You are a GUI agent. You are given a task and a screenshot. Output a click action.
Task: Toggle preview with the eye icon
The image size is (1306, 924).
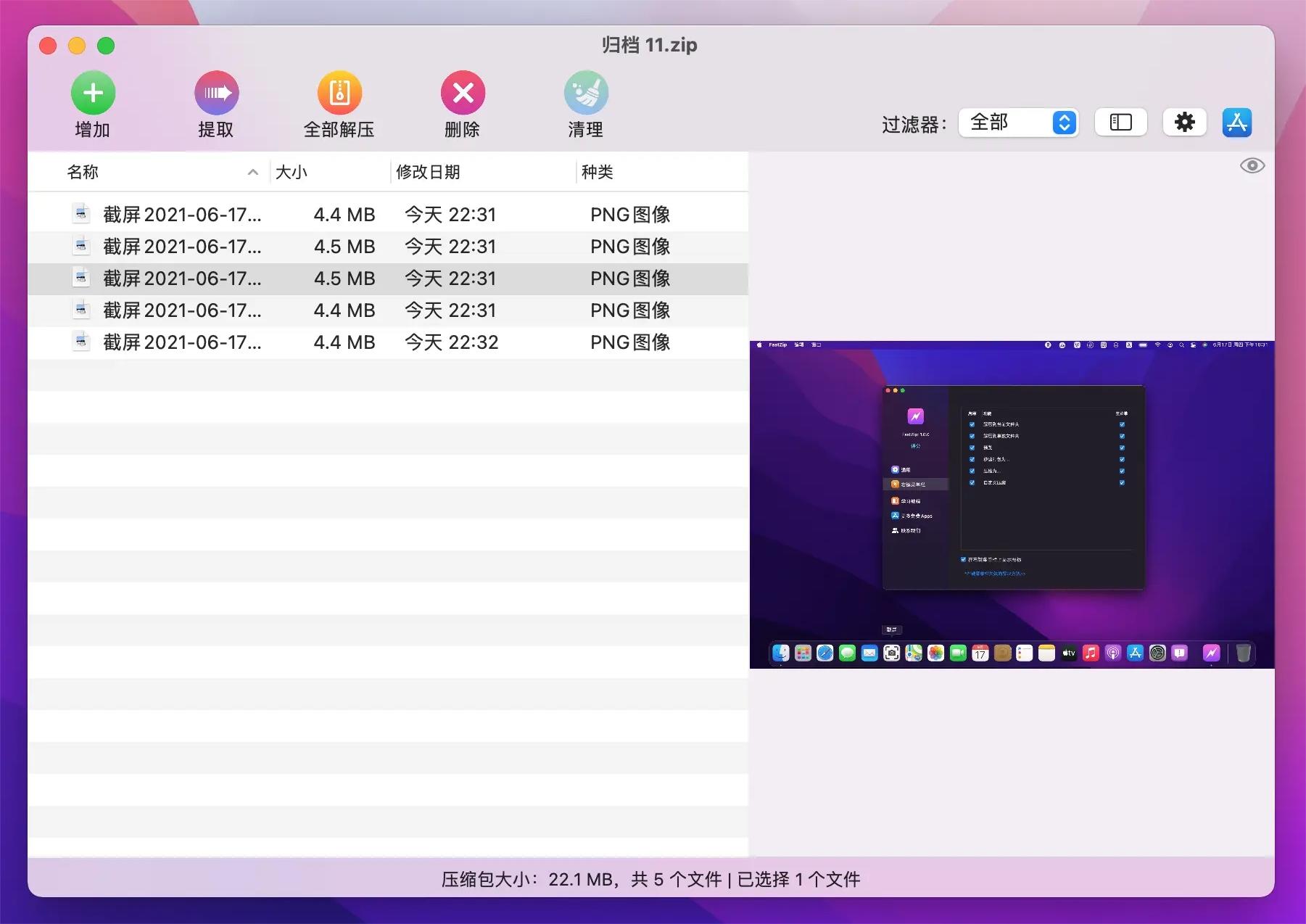point(1252,165)
